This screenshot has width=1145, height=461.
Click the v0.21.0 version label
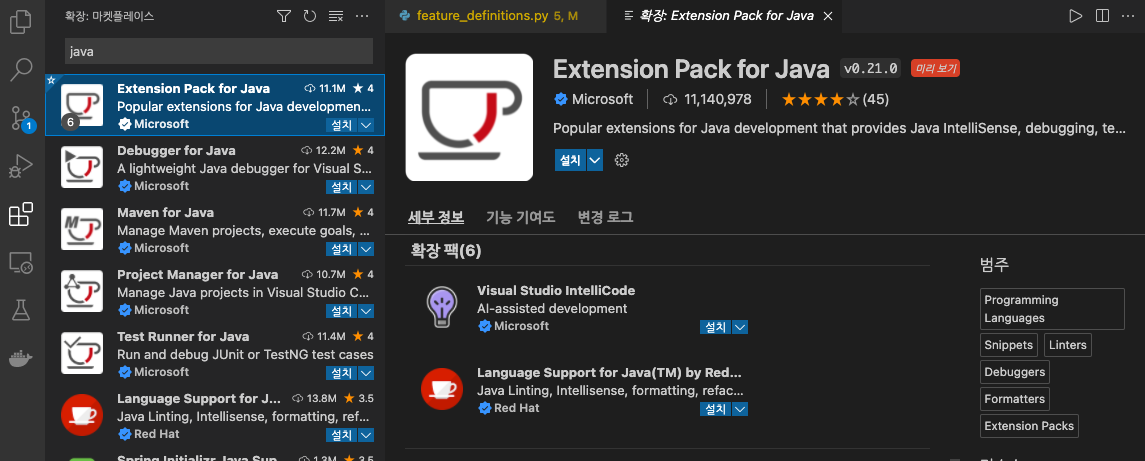coord(871,69)
